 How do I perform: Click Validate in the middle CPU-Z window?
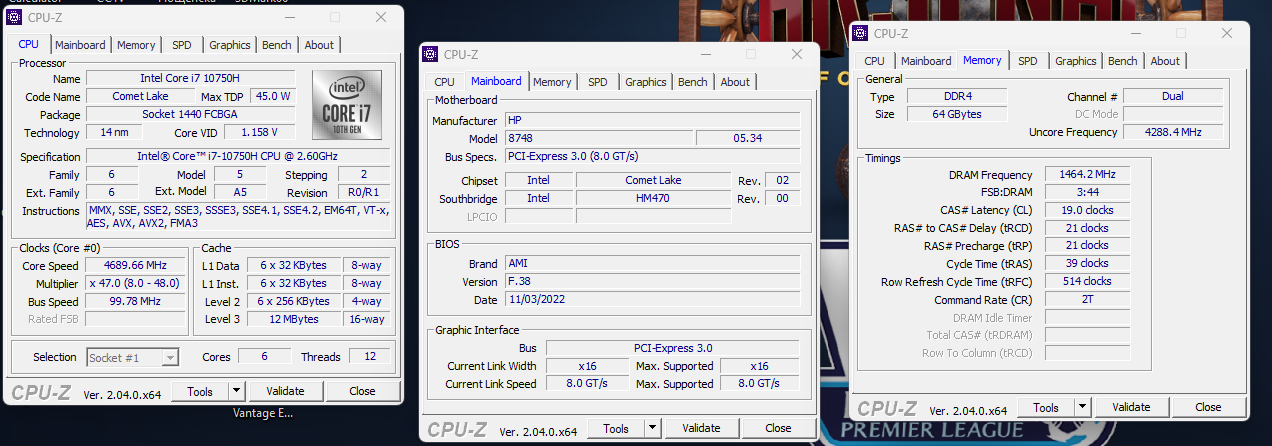pyautogui.click(x=701, y=428)
